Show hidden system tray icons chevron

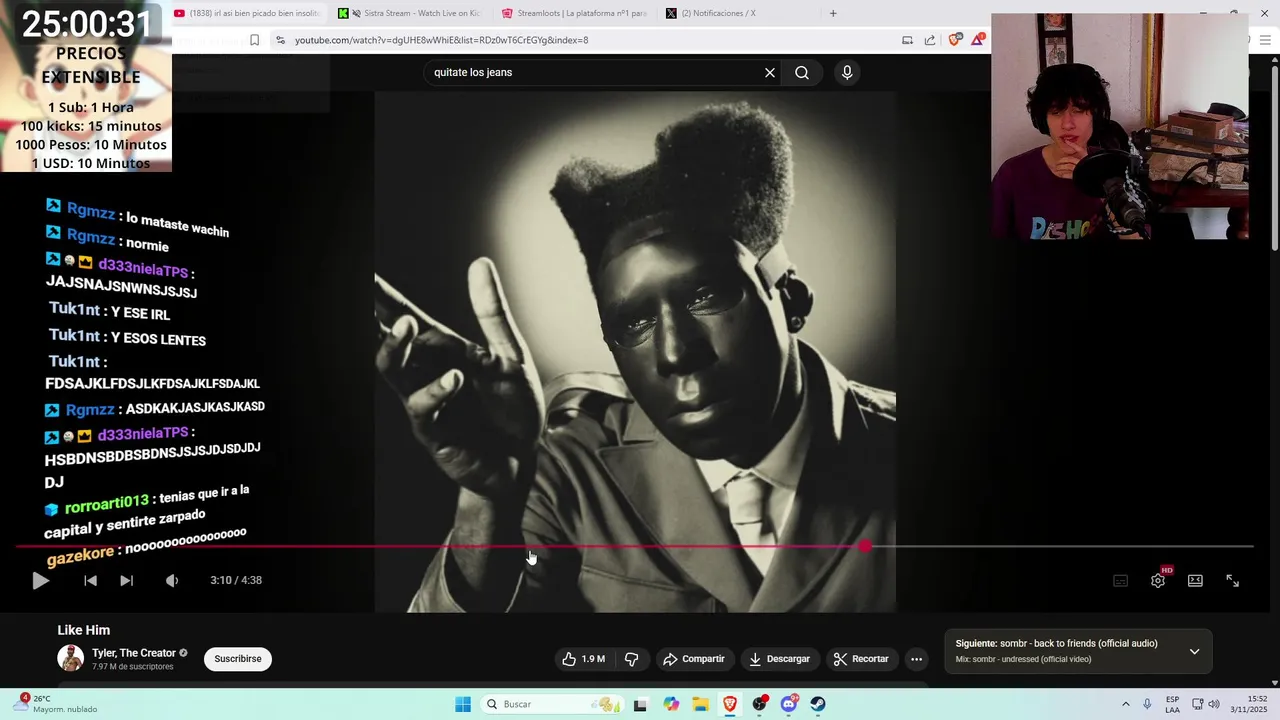pyautogui.click(x=1125, y=704)
